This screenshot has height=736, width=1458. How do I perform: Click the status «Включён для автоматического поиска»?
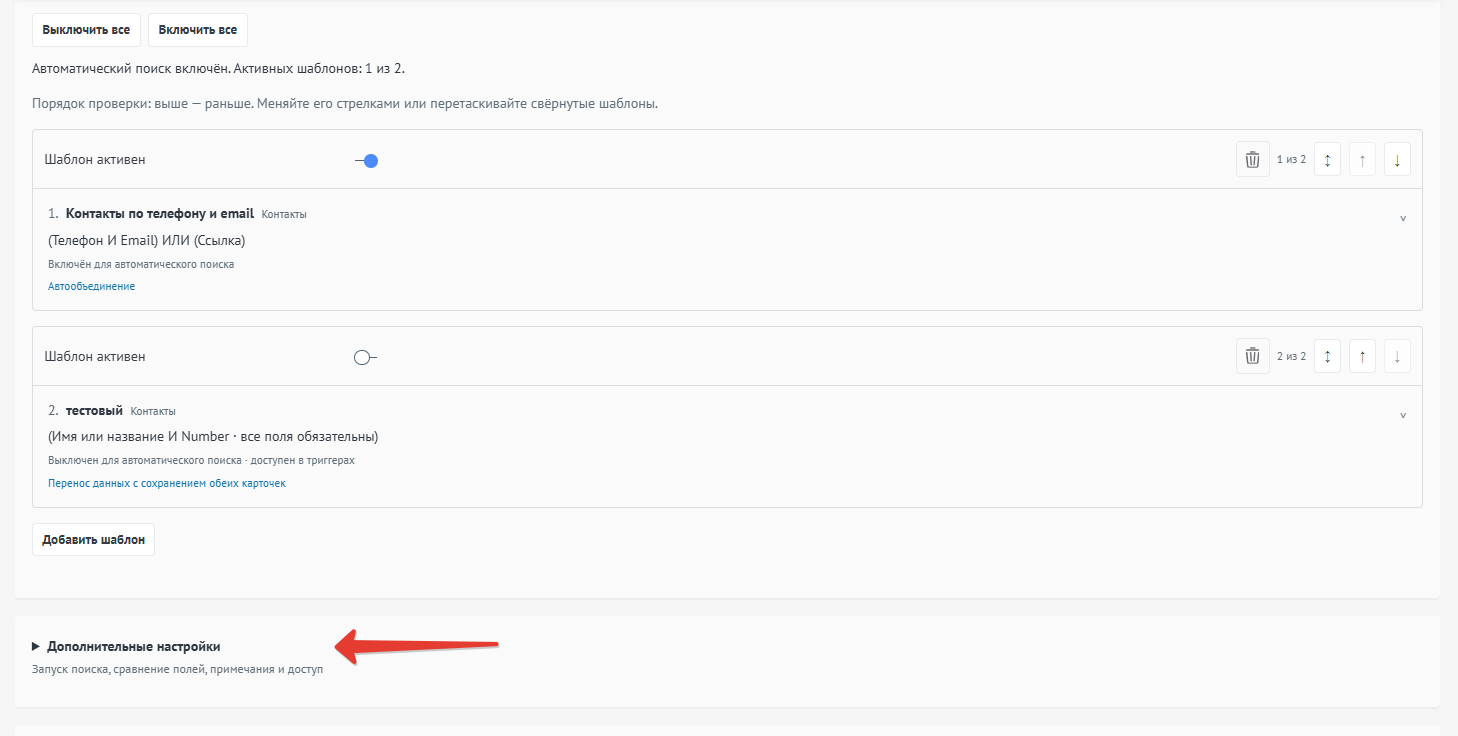click(141, 264)
